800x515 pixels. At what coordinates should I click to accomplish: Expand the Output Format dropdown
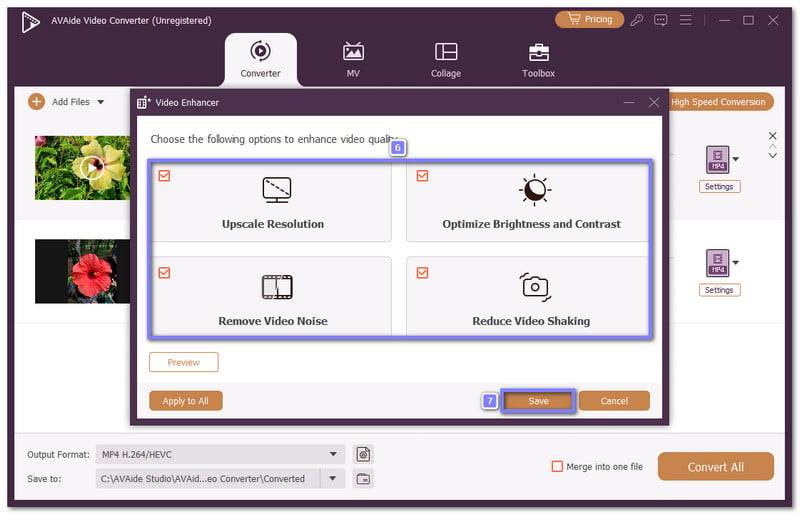332,454
